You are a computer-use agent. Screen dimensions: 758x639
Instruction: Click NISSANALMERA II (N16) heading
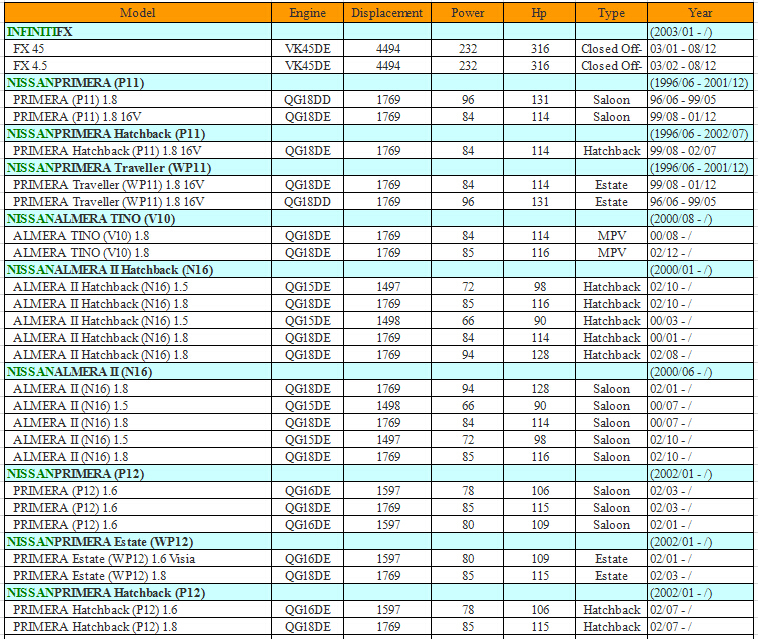[x=79, y=372]
